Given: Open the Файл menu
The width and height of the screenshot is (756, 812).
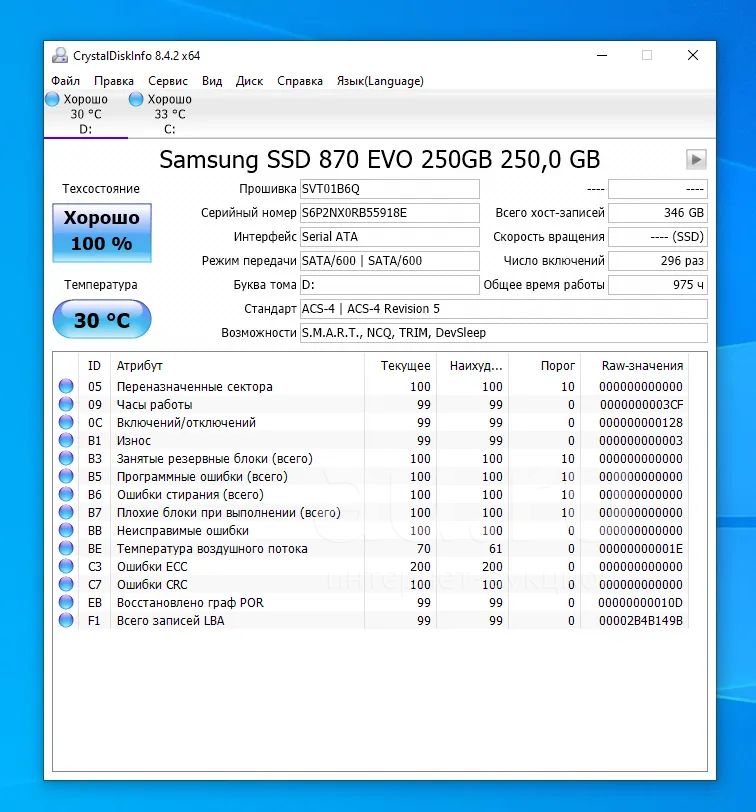Looking at the screenshot, I should pos(65,81).
